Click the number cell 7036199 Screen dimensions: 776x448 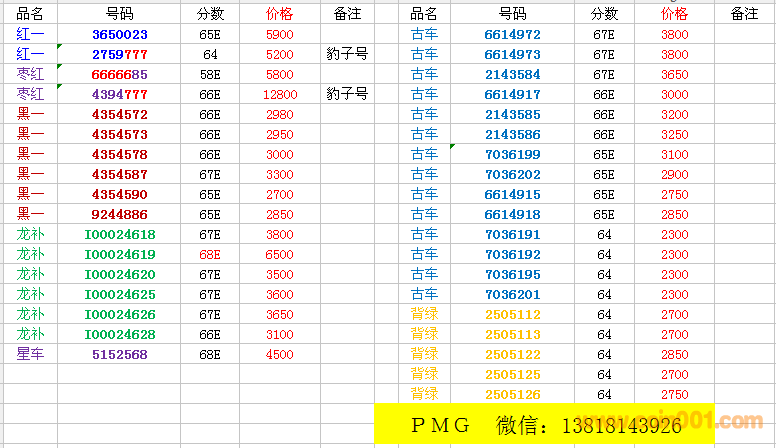click(512, 154)
